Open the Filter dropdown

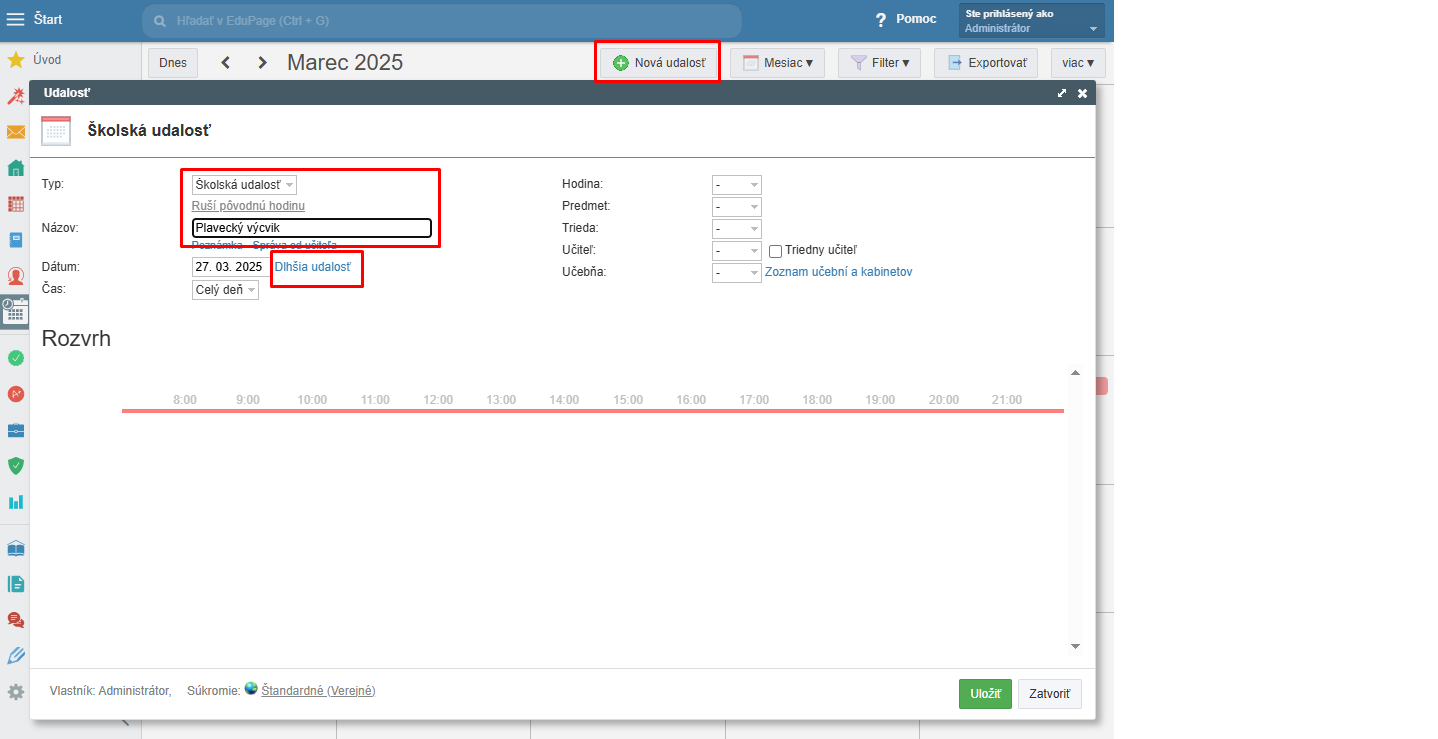(879, 63)
